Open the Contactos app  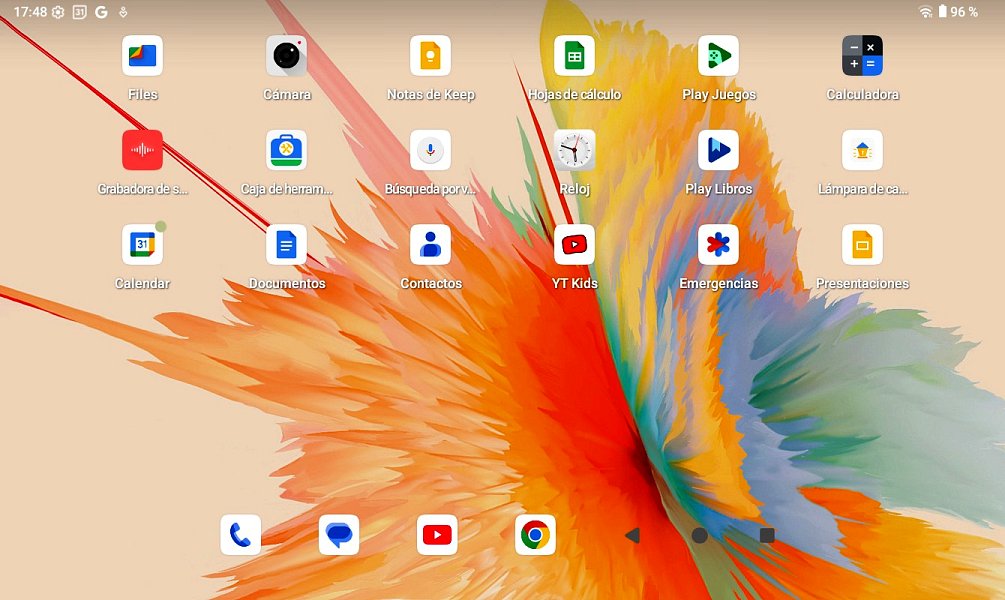pyautogui.click(x=430, y=245)
